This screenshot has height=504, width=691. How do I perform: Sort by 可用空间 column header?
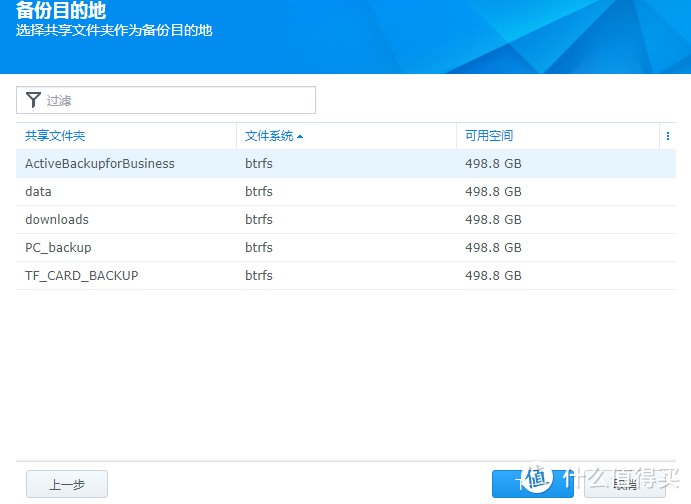pos(489,136)
